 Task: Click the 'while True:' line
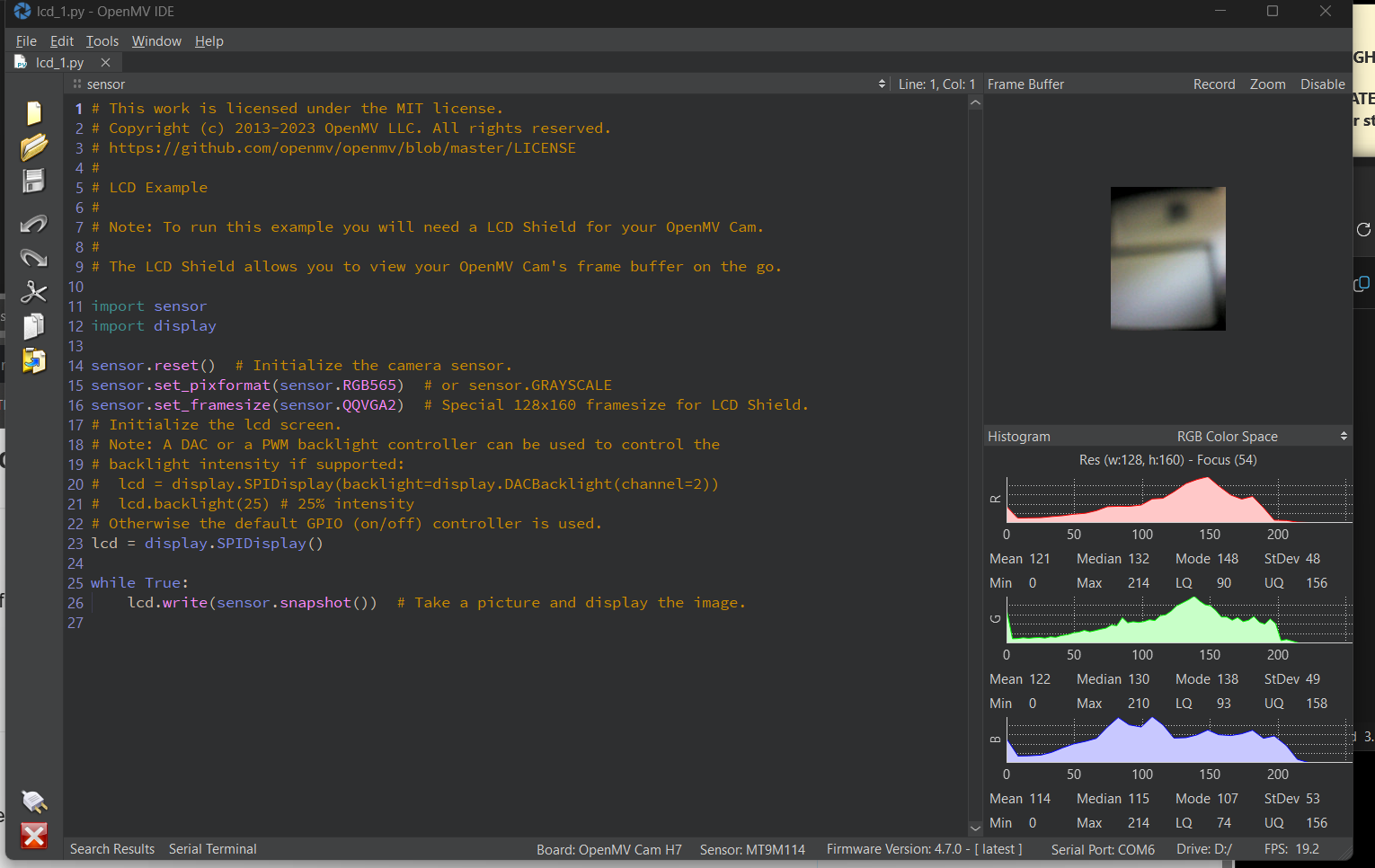click(x=140, y=583)
